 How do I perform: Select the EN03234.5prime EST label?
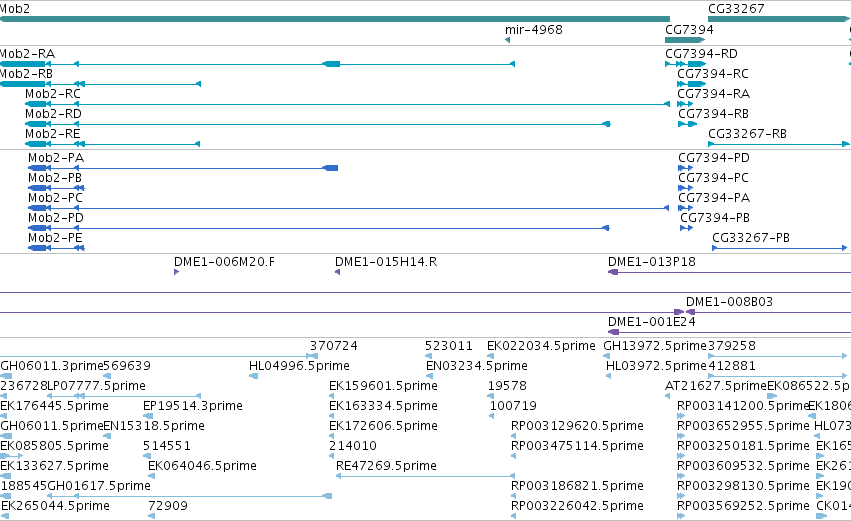(x=477, y=366)
